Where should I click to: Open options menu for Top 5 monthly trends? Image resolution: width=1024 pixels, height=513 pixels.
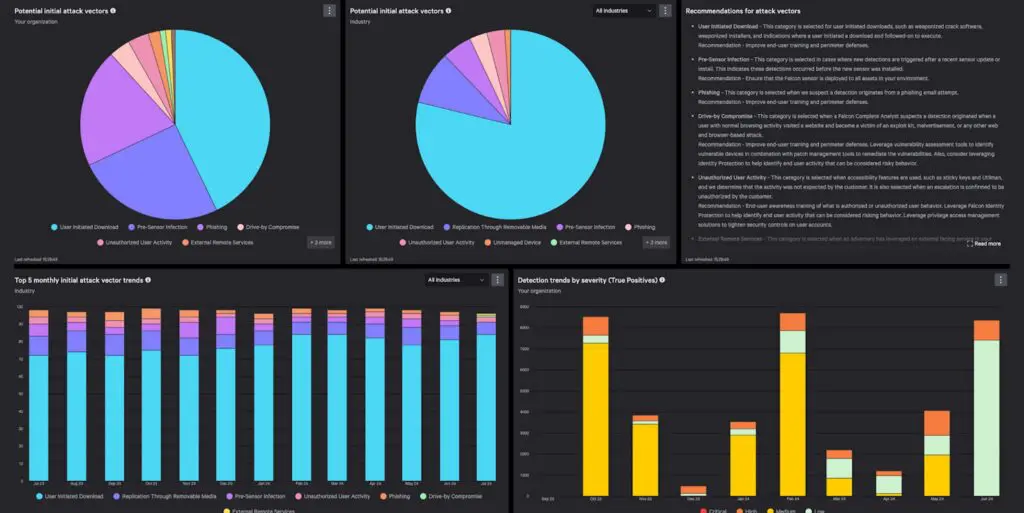point(497,280)
